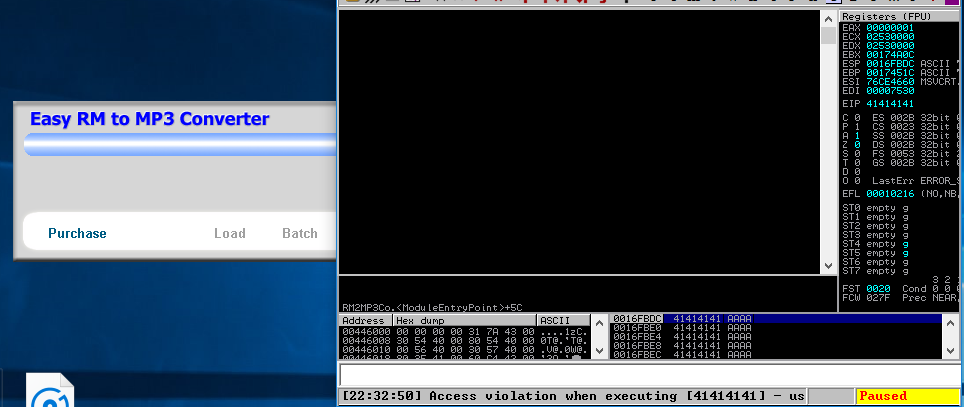The width and height of the screenshot is (964, 407).
Task: Toggle the T trap flag value
Action: (857, 162)
